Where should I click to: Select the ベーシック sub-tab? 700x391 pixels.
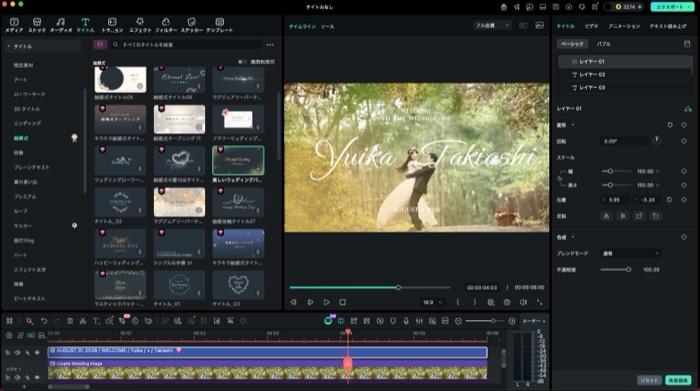tap(572, 44)
